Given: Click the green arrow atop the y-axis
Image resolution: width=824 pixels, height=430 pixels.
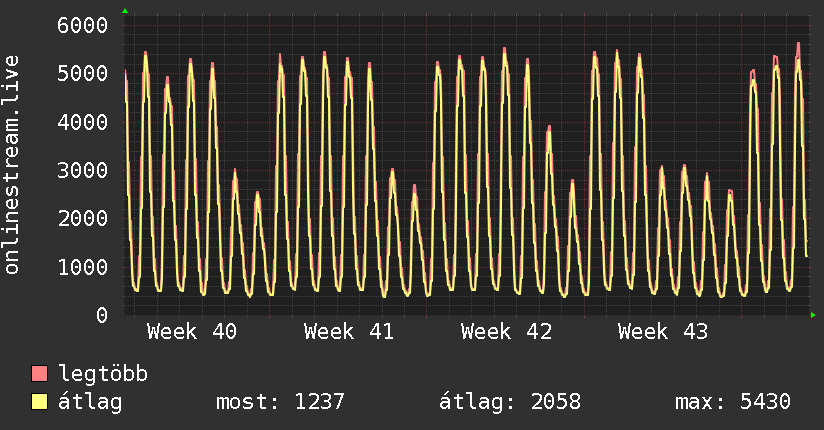Looking at the screenshot, I should pyautogui.click(x=125, y=11).
